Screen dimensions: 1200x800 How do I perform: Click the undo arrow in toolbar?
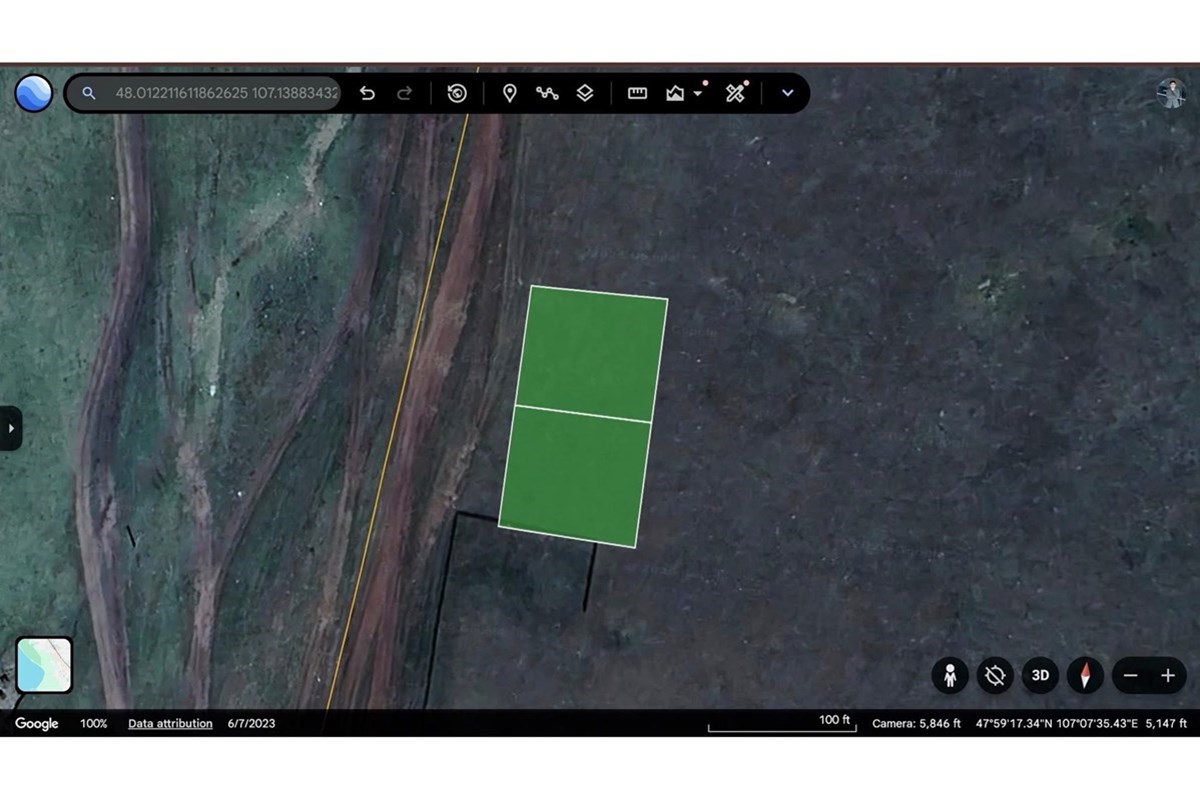(x=367, y=93)
